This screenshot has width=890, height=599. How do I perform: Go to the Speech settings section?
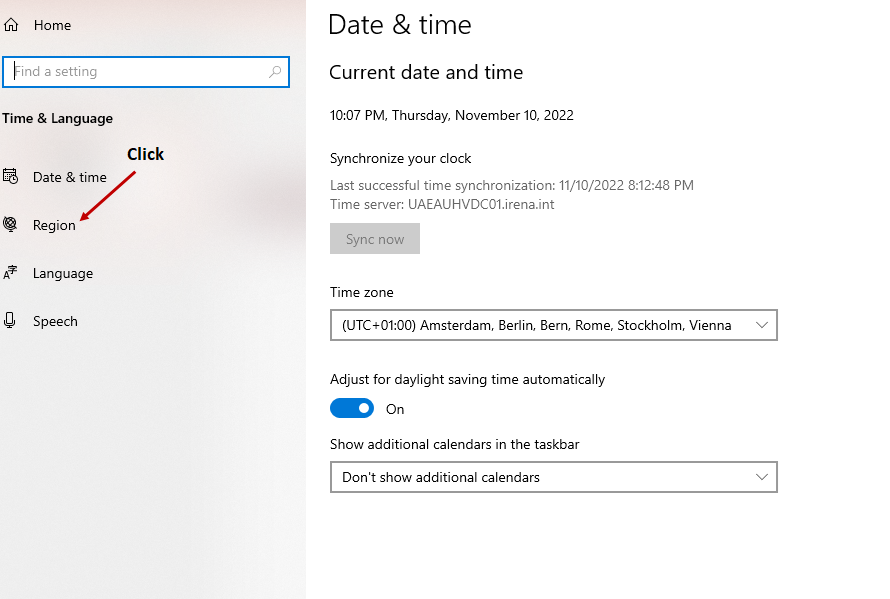[55, 321]
